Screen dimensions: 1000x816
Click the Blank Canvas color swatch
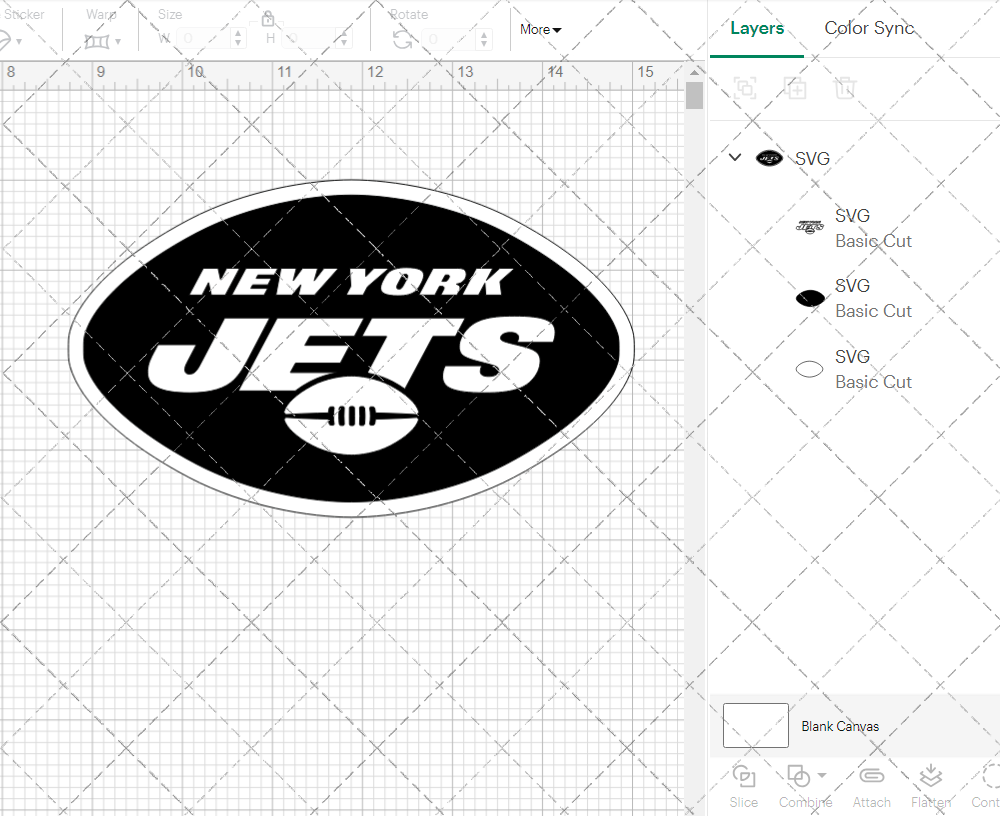(x=756, y=726)
